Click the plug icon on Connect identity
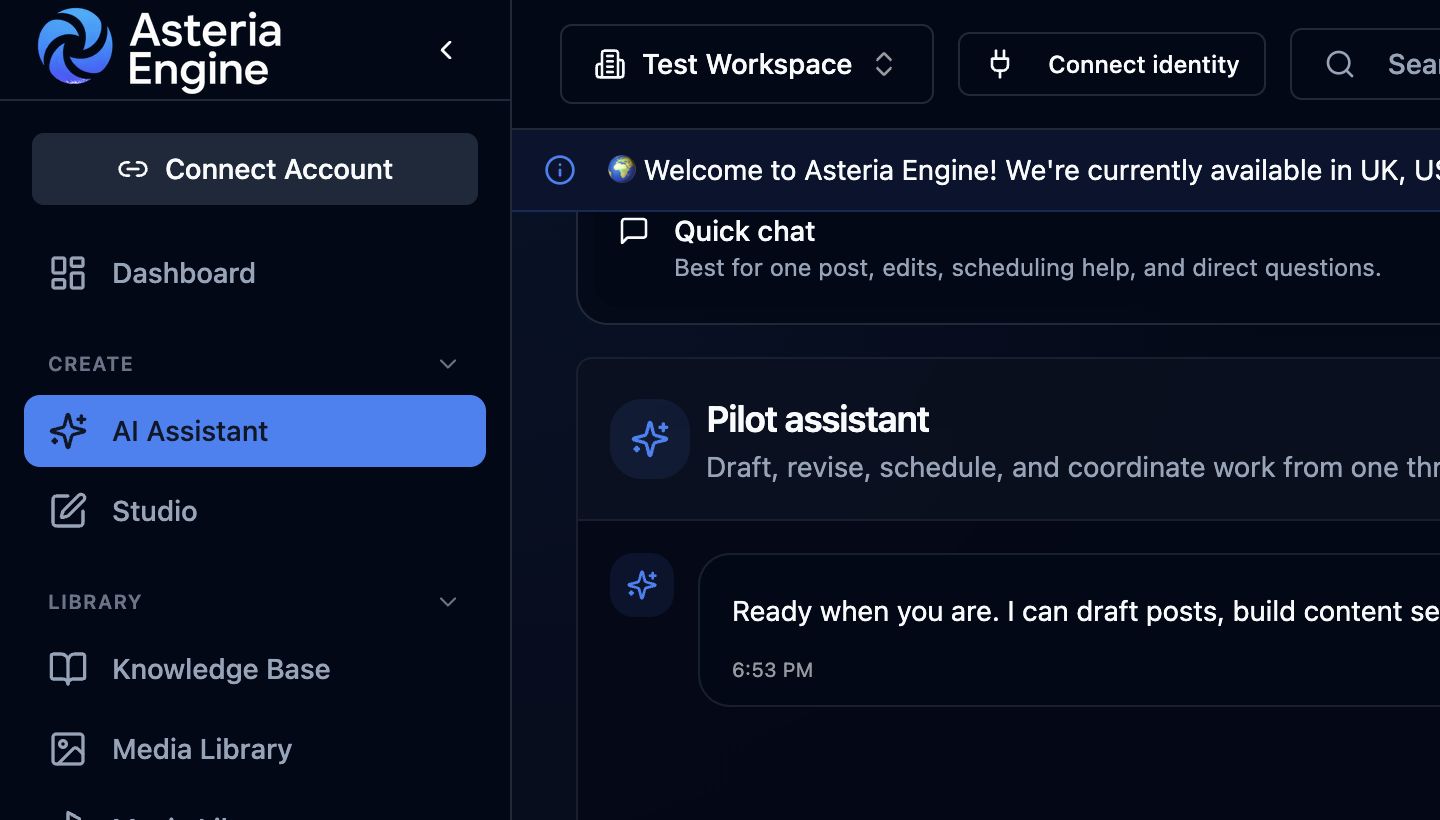1440x820 pixels. (x=1000, y=64)
